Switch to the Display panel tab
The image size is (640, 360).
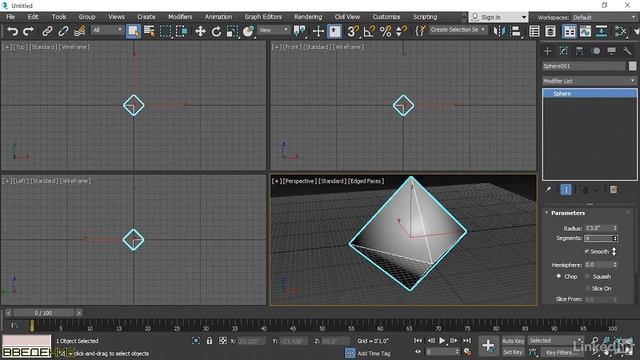tap(611, 51)
